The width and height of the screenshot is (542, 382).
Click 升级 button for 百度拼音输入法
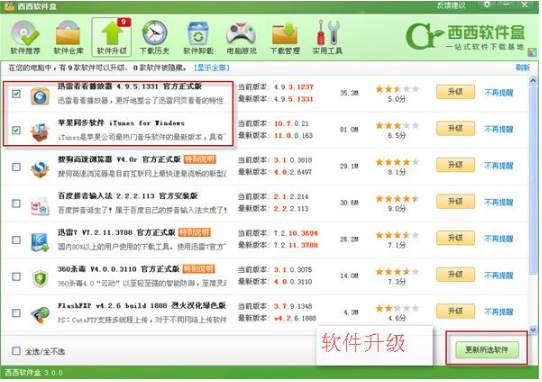coord(455,202)
